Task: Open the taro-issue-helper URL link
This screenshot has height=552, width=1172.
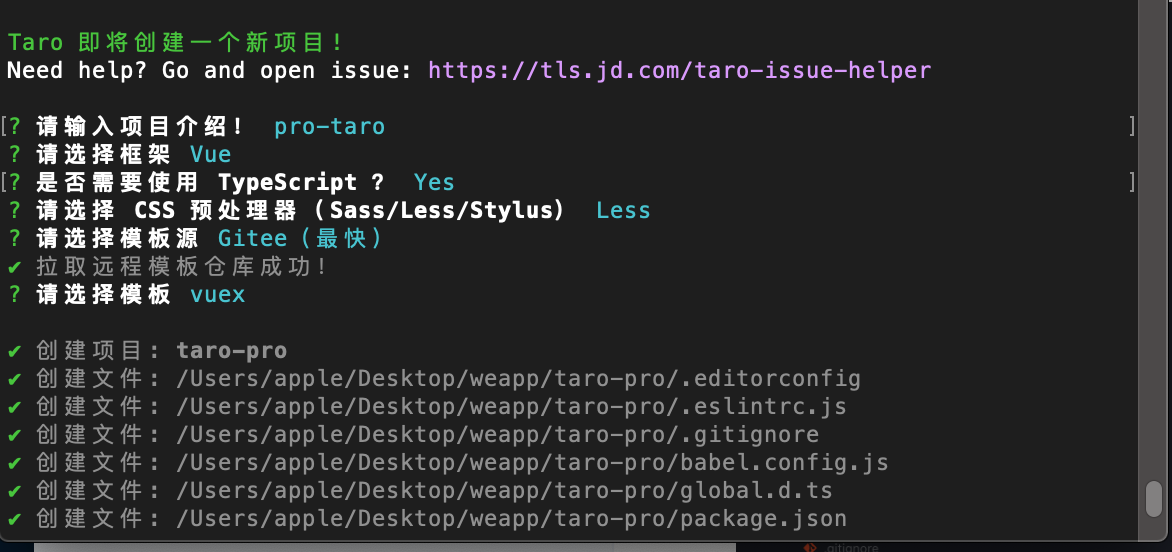Action: click(679, 71)
